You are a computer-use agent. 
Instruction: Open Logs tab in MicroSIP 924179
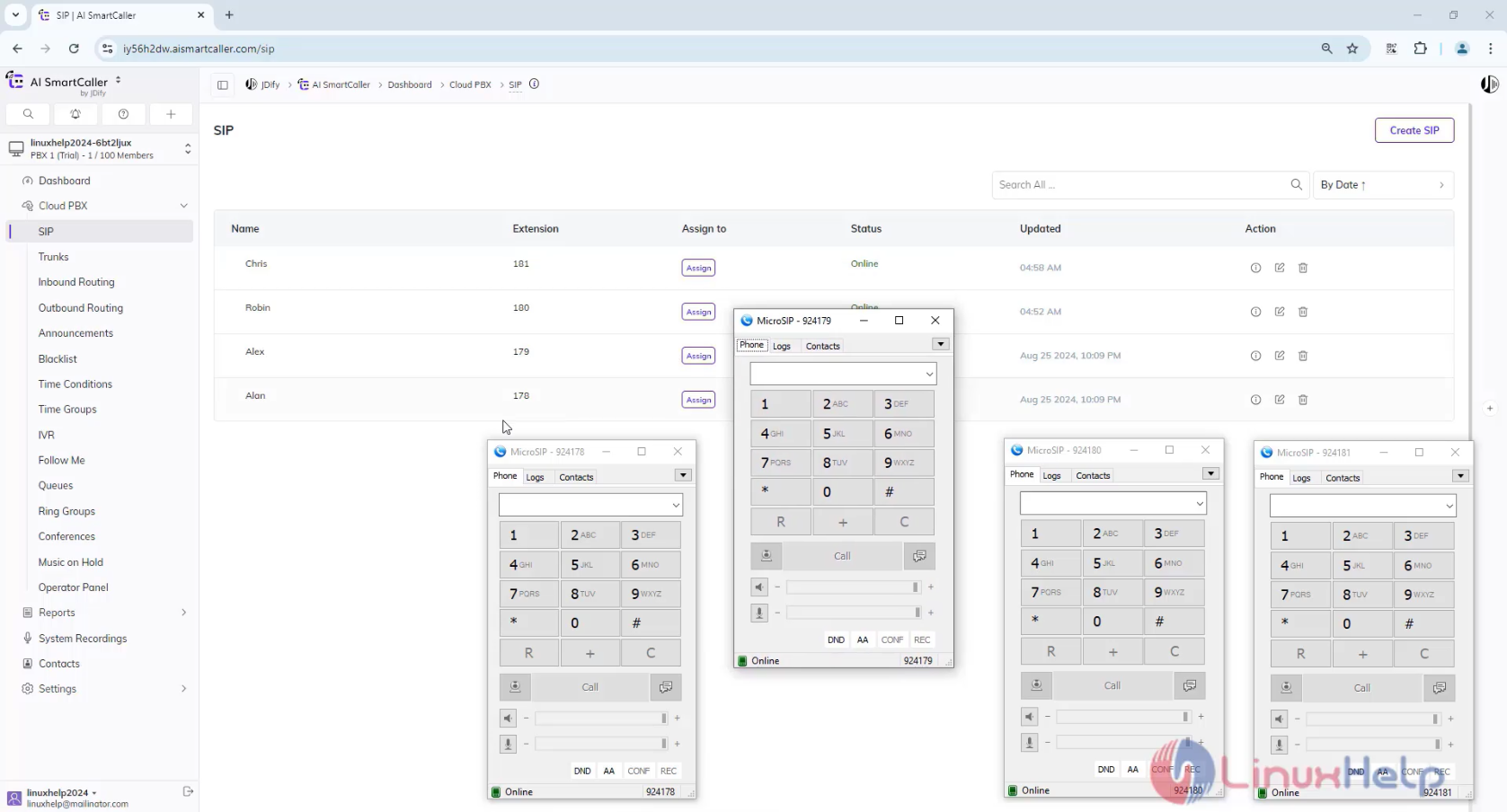782,346
